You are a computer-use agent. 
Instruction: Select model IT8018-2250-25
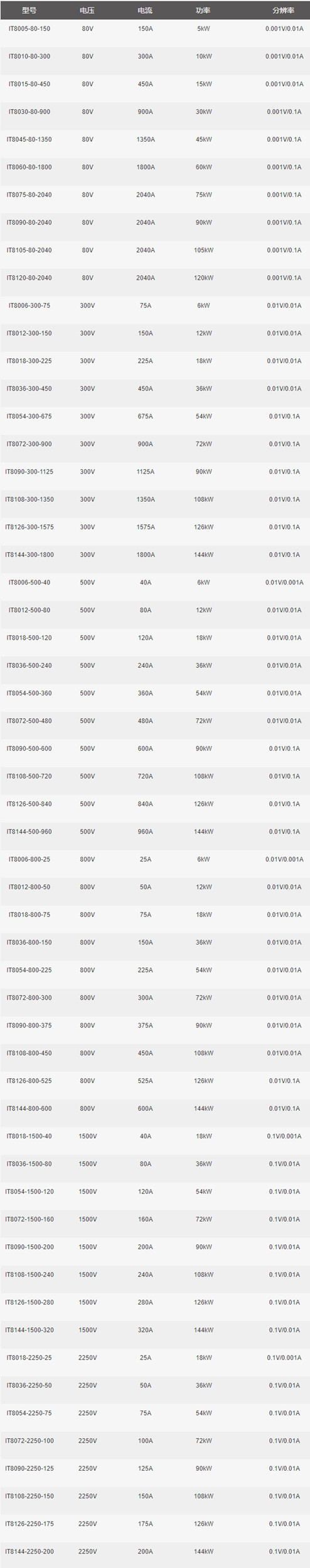click(29, 1357)
